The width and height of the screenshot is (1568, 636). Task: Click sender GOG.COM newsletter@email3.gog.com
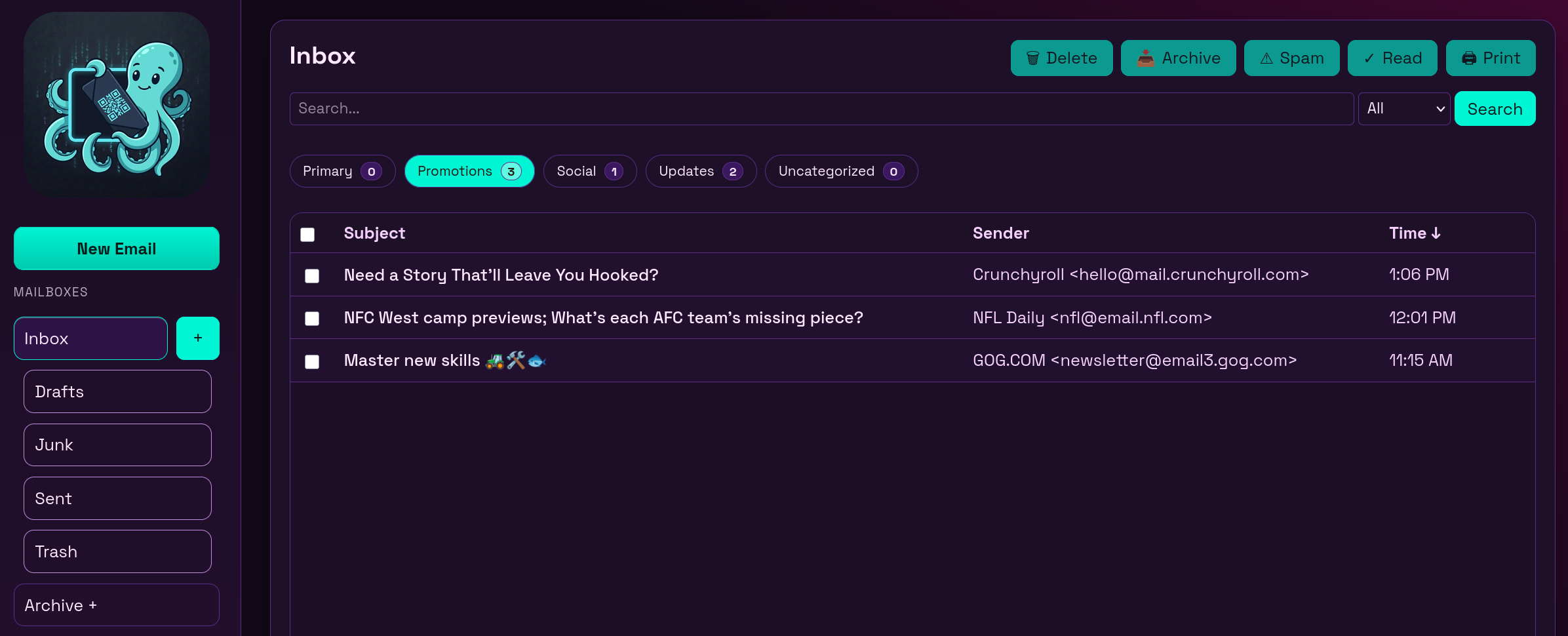coord(1135,361)
